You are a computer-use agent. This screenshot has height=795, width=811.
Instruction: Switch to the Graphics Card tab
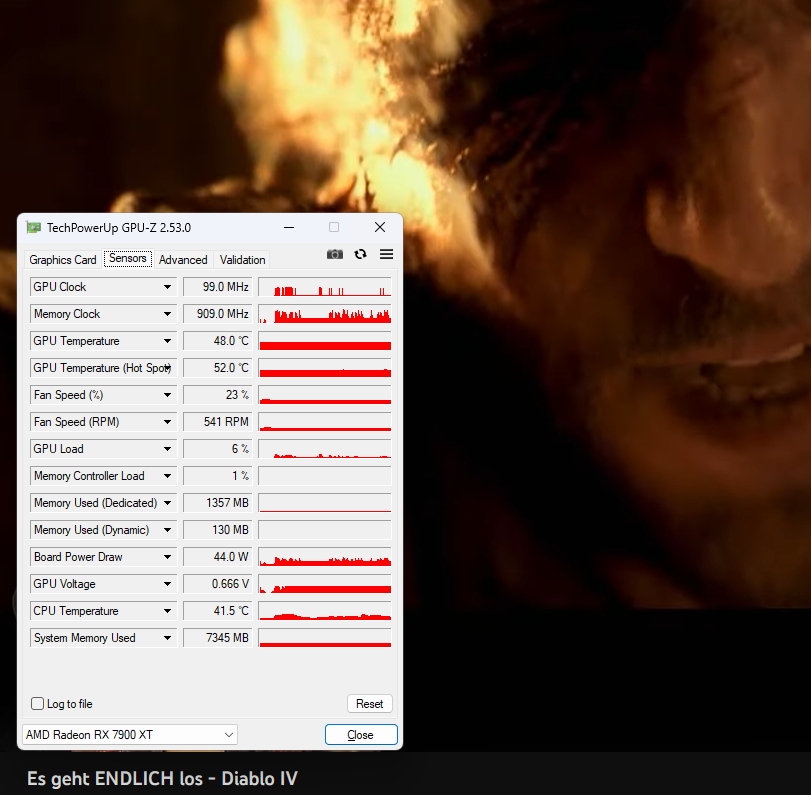click(x=63, y=260)
